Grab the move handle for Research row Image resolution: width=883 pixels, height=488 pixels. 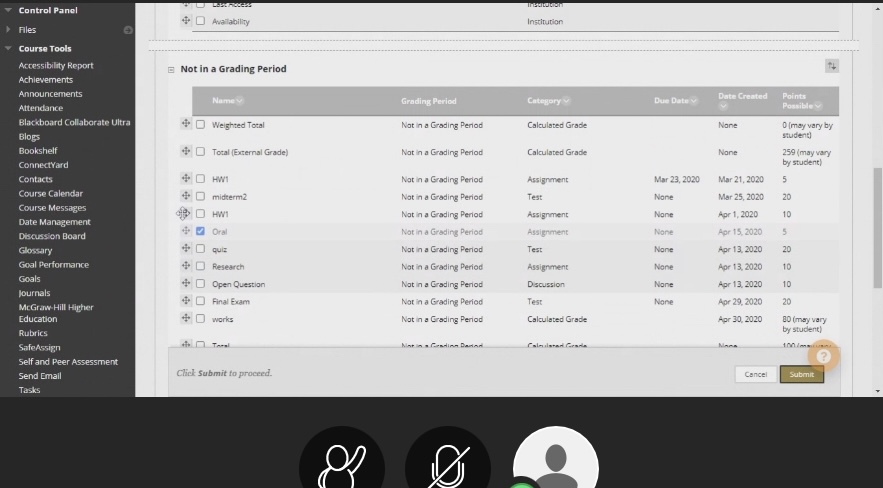(186, 265)
